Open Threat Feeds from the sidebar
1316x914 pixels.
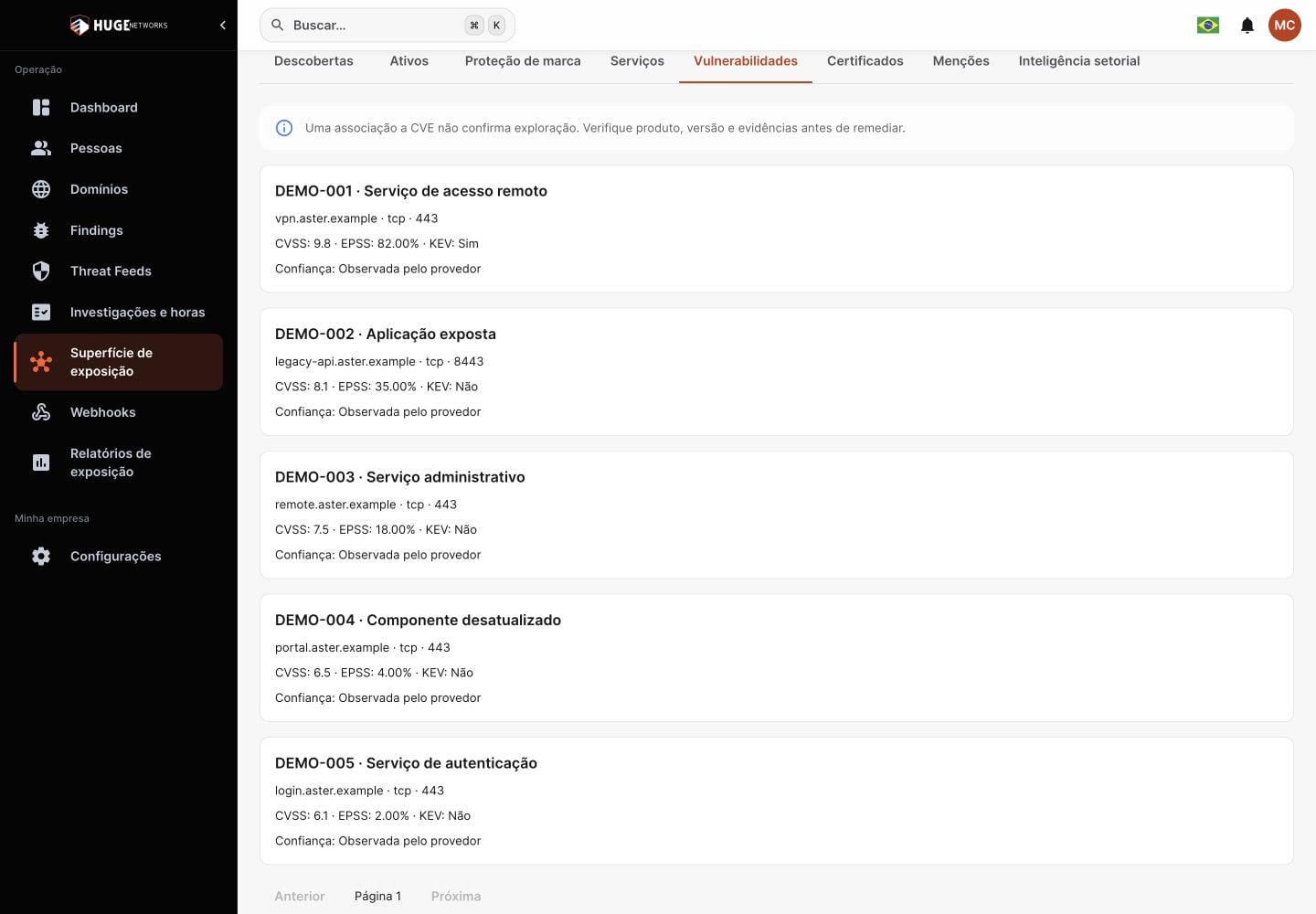(x=119, y=271)
